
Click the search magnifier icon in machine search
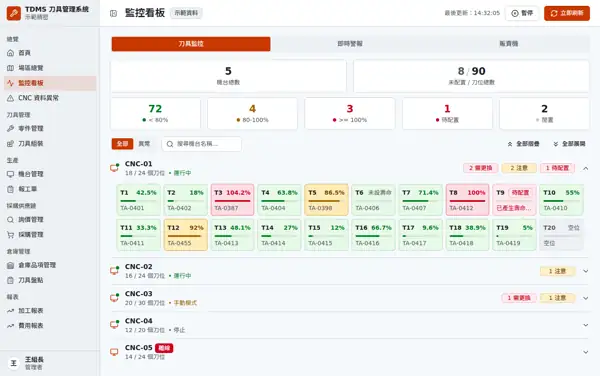coord(170,144)
